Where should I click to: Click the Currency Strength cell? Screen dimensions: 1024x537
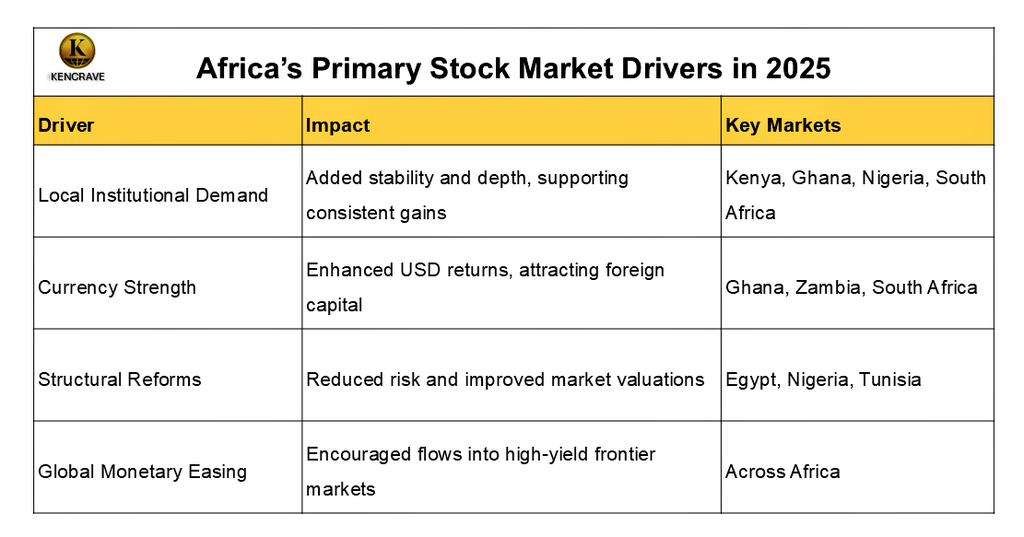117,287
